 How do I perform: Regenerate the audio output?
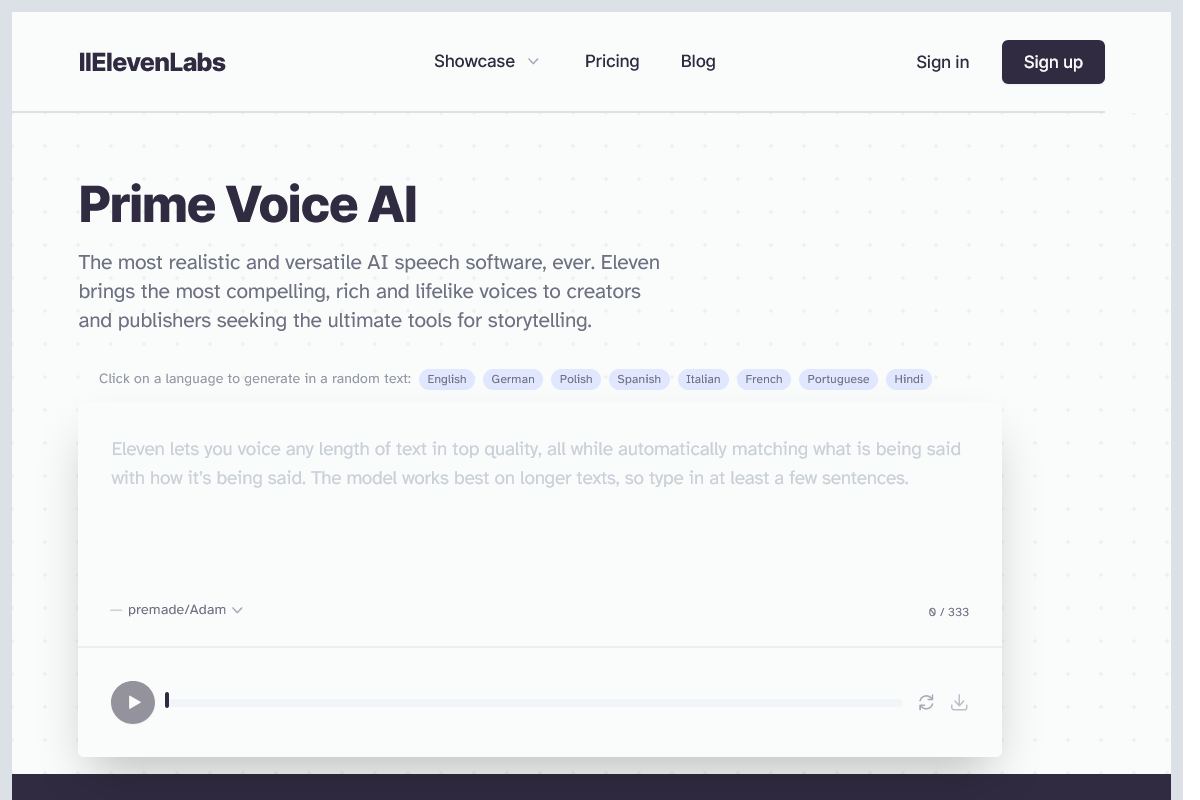click(x=925, y=702)
